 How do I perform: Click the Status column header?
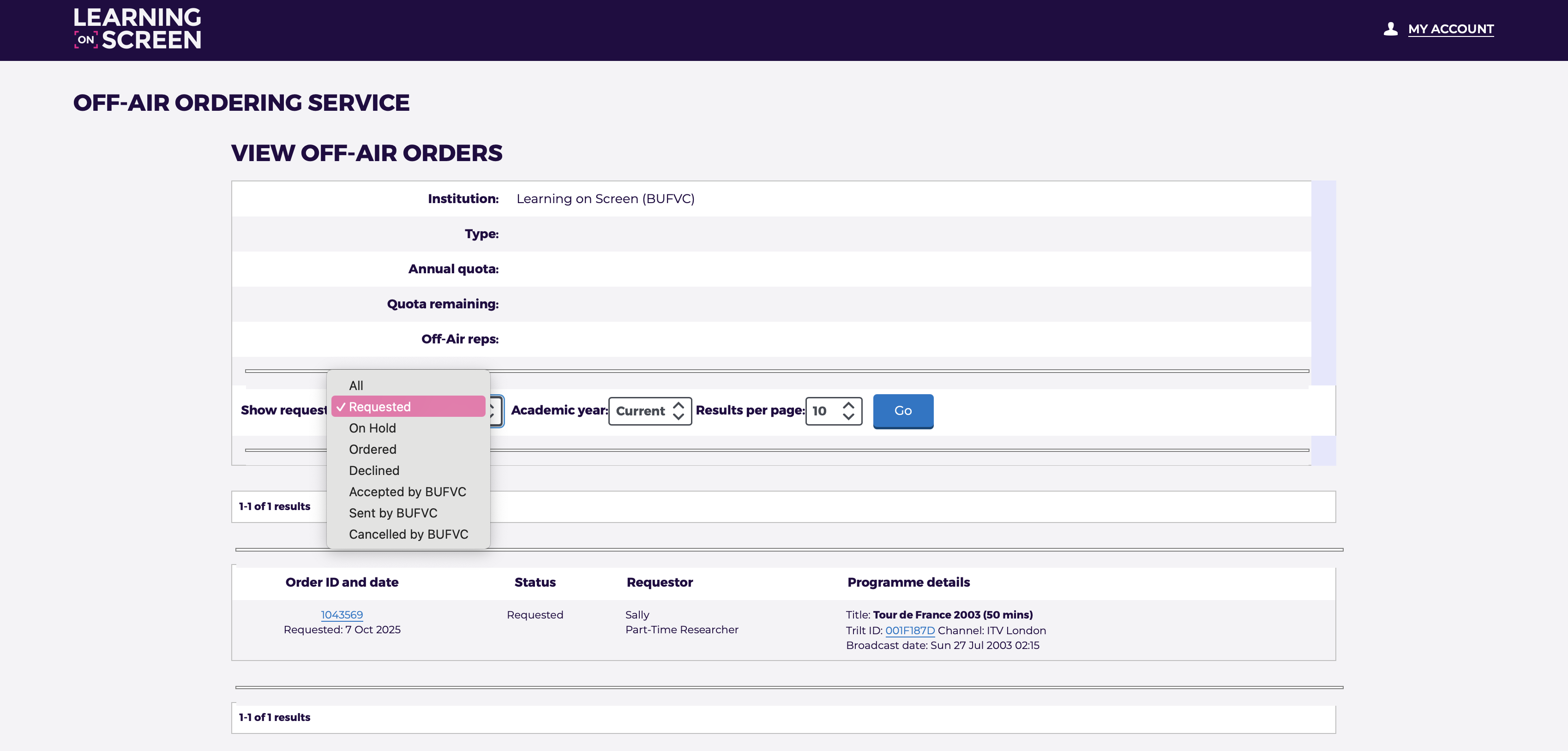pos(535,583)
